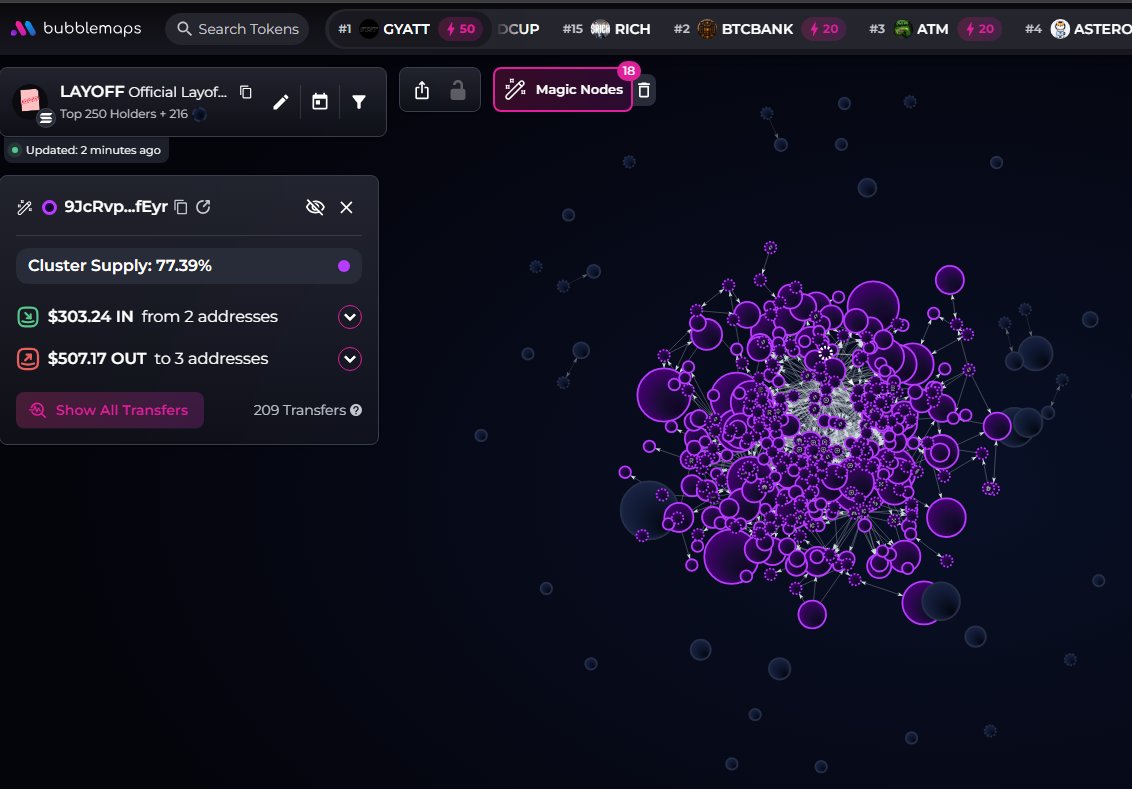
Task: Click the red OUT transfer icon
Action: coord(28,359)
